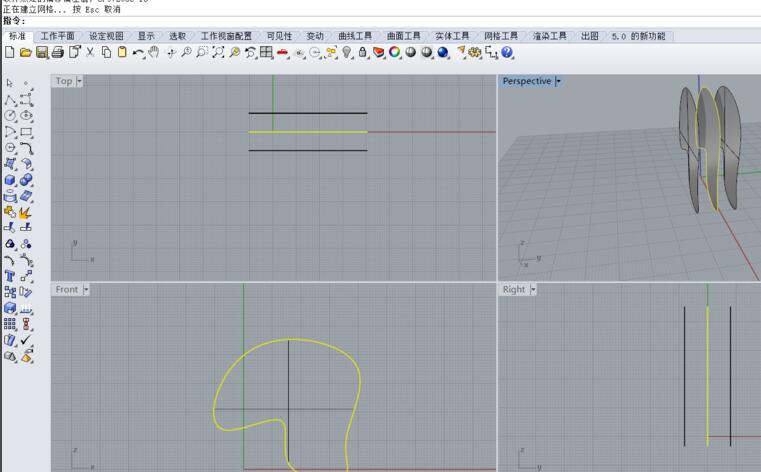Screen dimensions: 761x472
Task: Click the Cut scissors icon
Action: click(x=90, y=52)
